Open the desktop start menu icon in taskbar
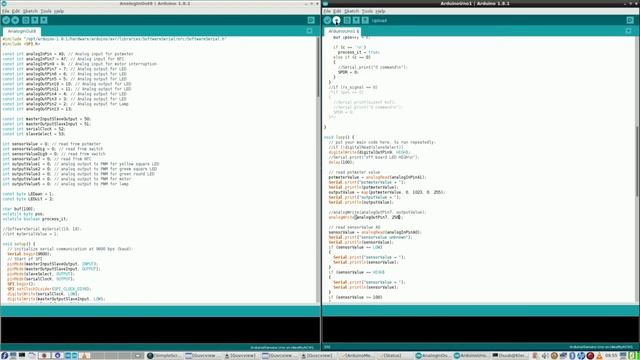Screen dimensions: 640x360 click(x=4, y=356)
